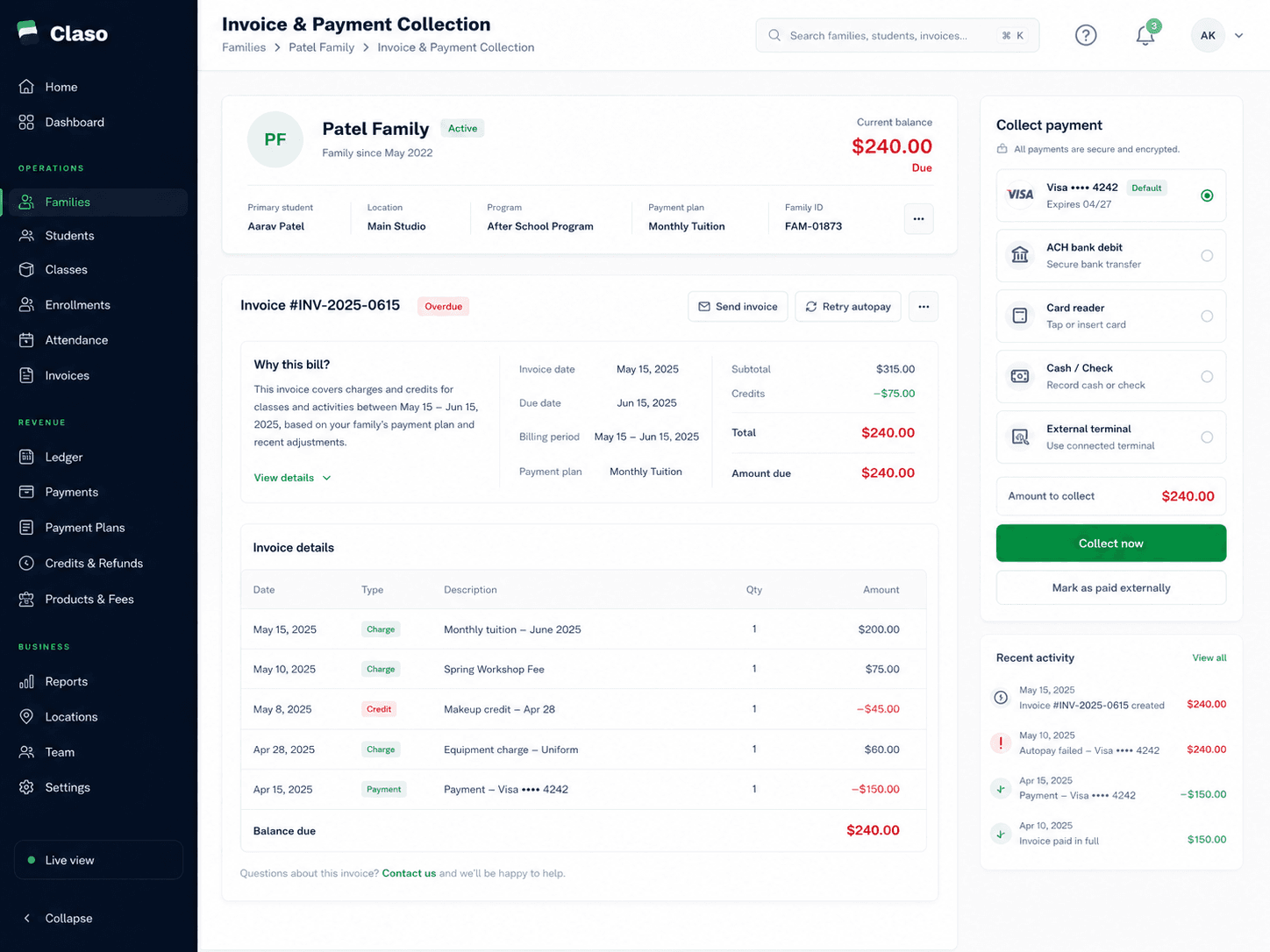1270x952 pixels.
Task: Open invoice more options ellipsis menu
Action: (x=924, y=306)
